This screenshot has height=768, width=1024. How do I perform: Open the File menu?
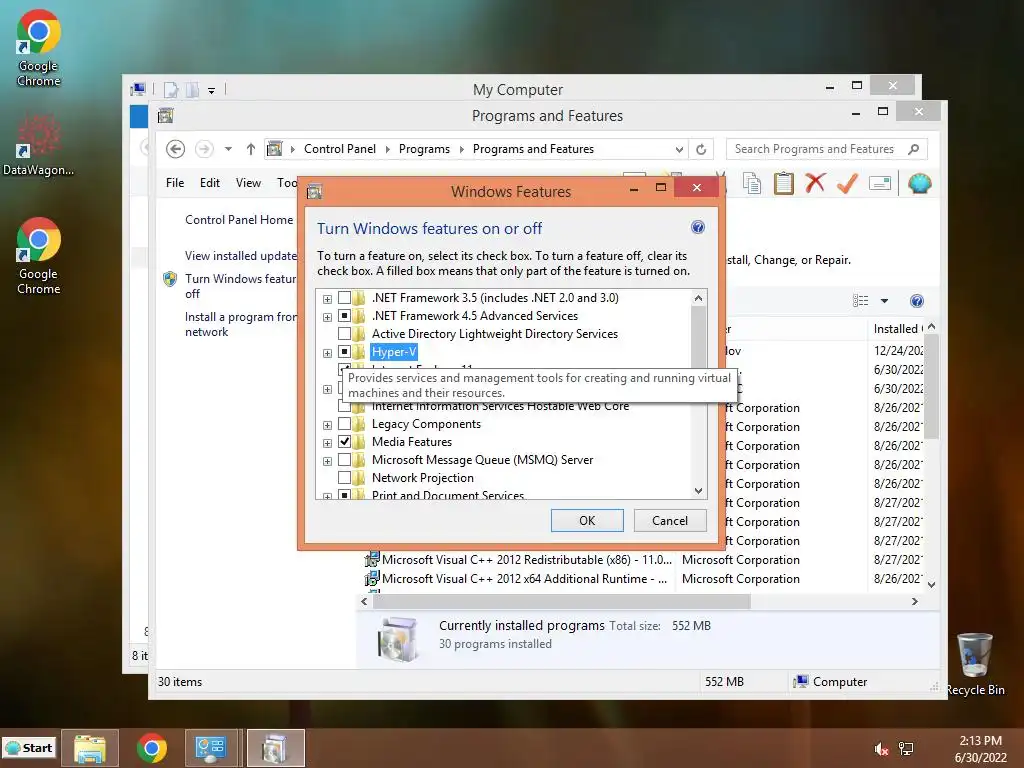tap(175, 183)
